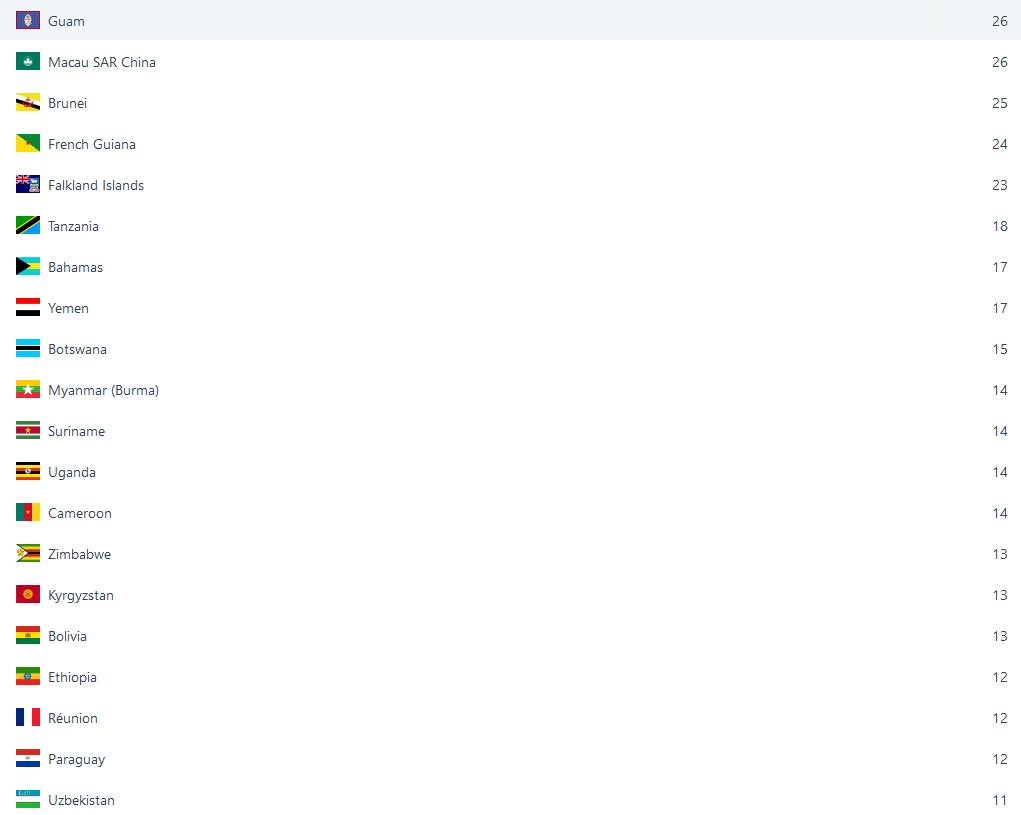
Task: Select the Tanzania flag icon
Action: (28, 226)
